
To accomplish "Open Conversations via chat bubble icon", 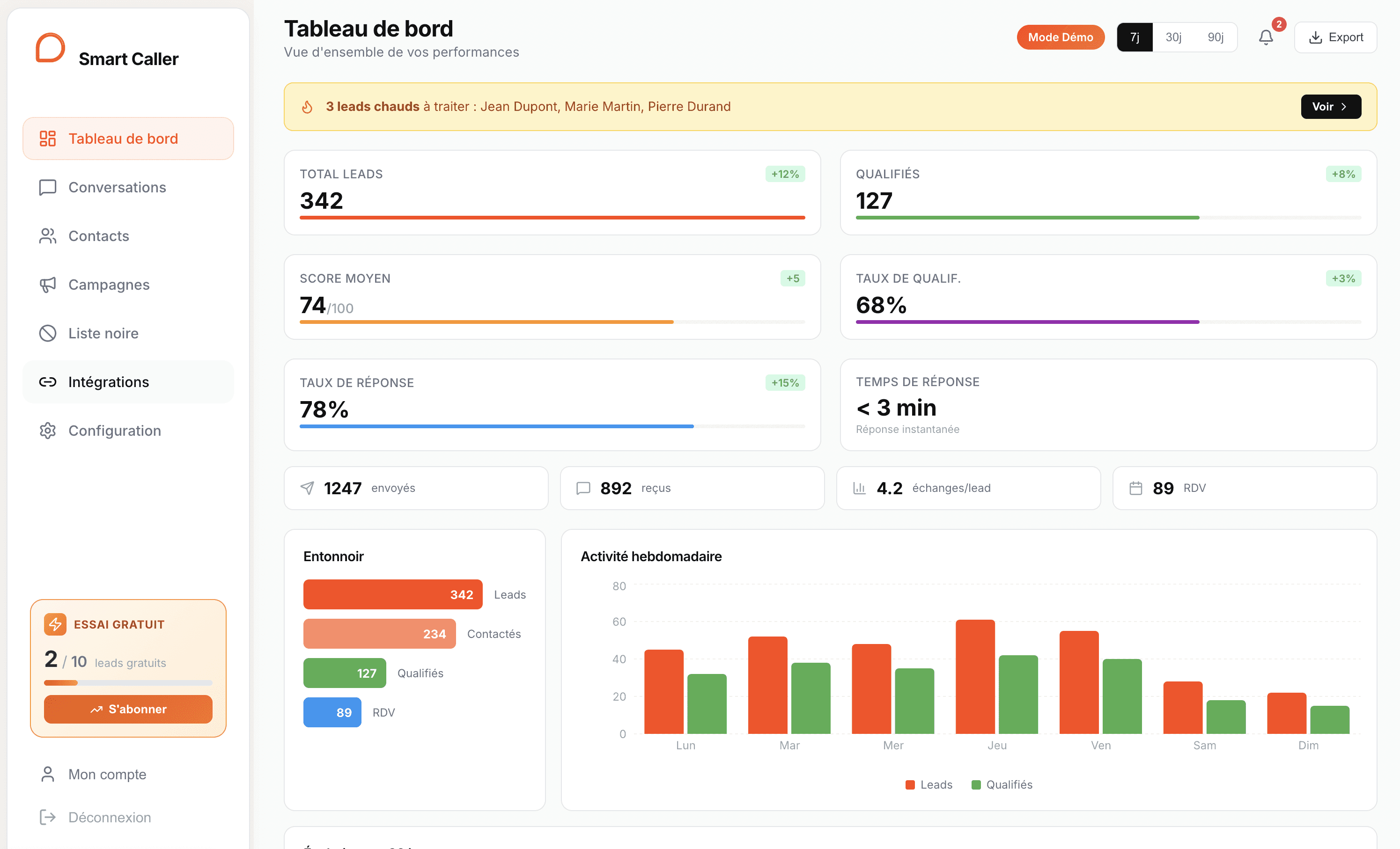I will [48, 187].
